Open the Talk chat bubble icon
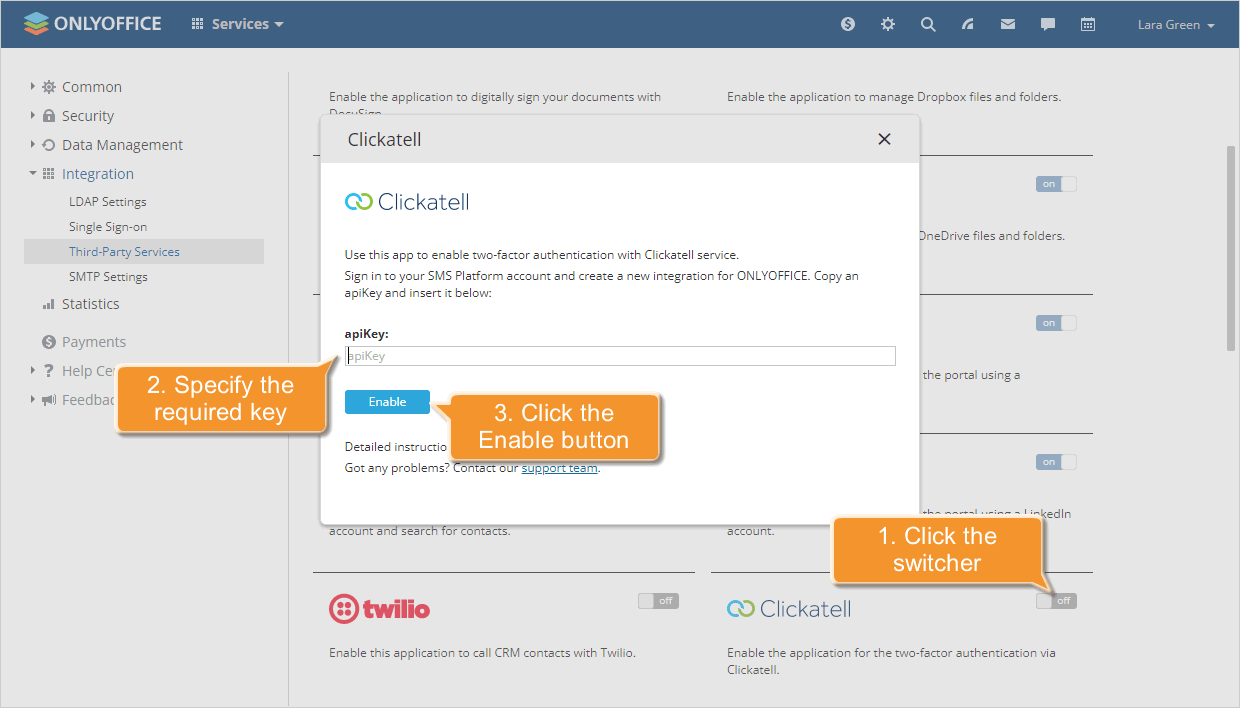This screenshot has width=1240, height=708. (1047, 23)
